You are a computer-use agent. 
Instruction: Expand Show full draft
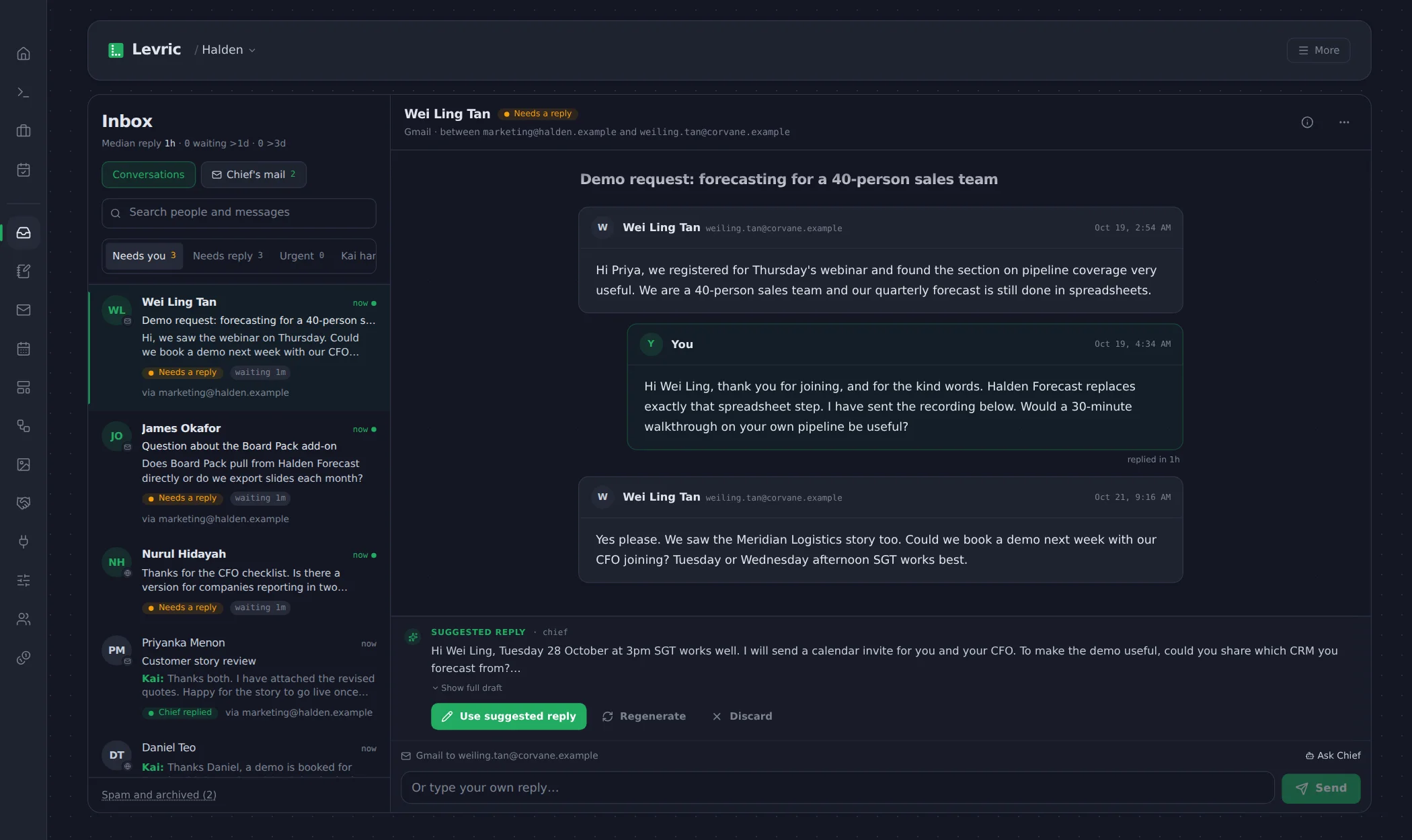(x=467, y=687)
